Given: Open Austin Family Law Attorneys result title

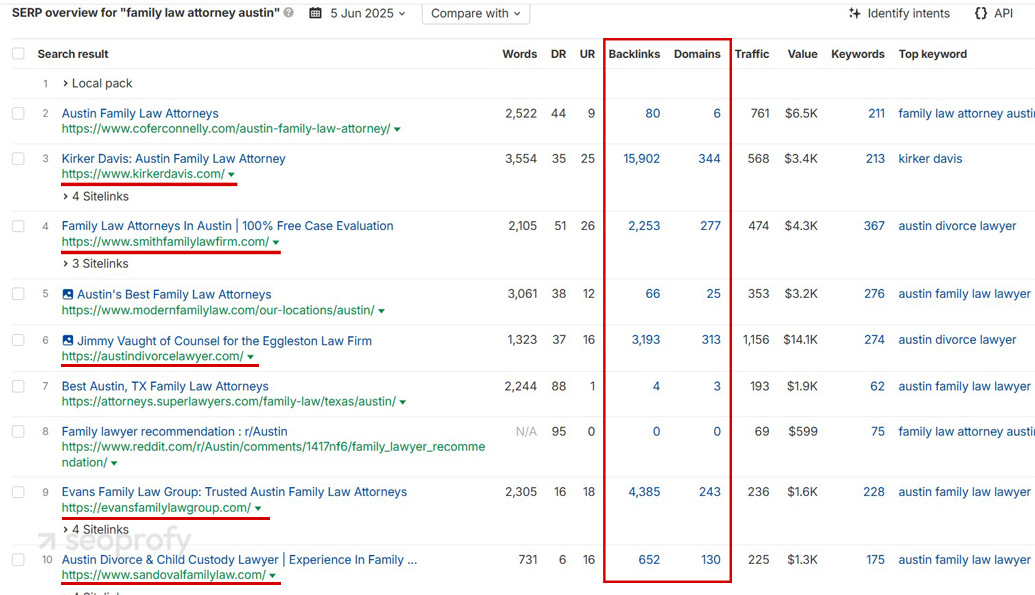Looking at the screenshot, I should [x=140, y=114].
